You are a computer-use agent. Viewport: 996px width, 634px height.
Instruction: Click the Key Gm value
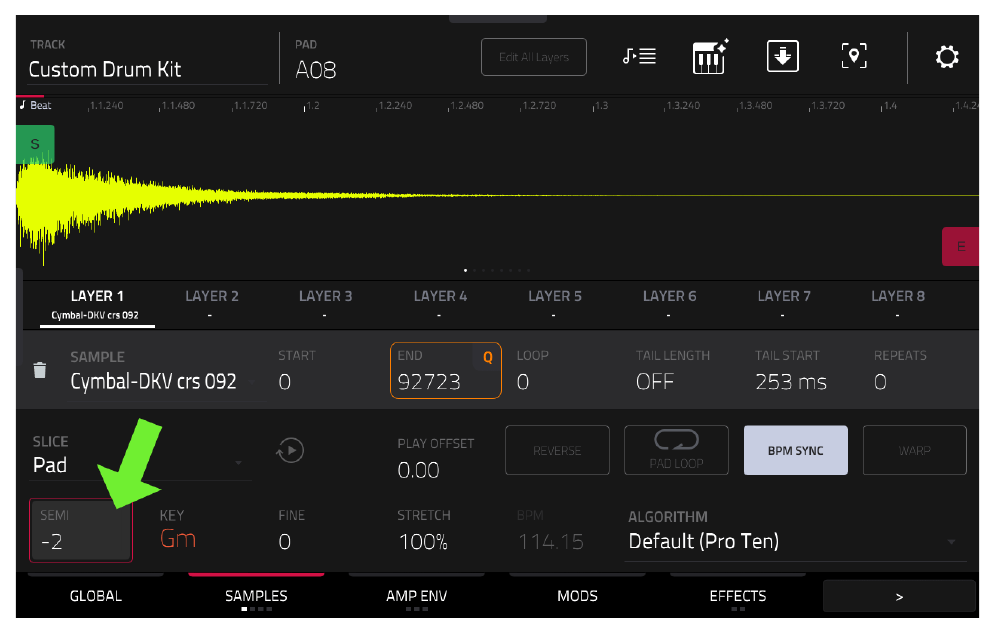pos(177,538)
